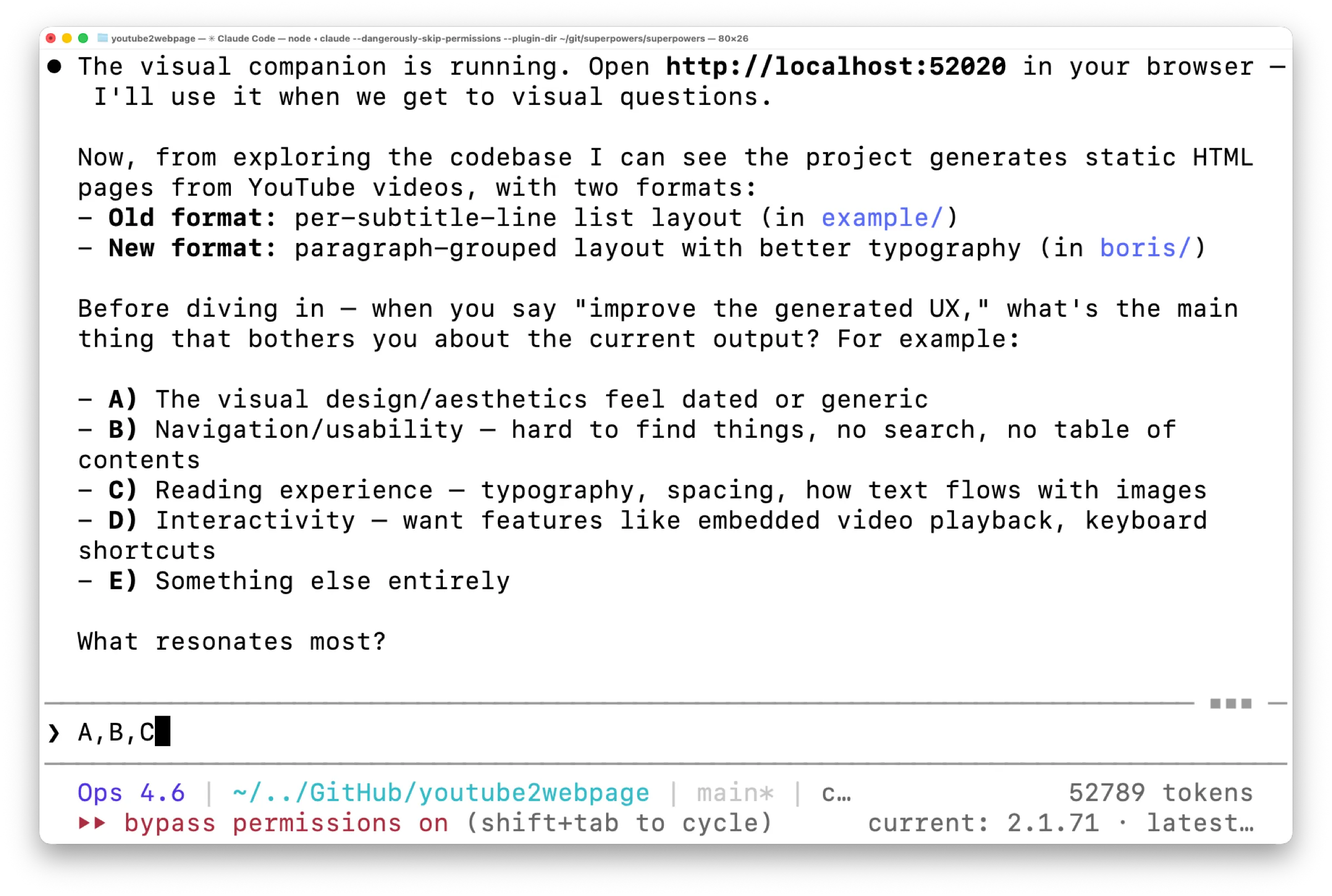Click the three squares indicator on the divider
The width and height of the screenshot is (1332, 896).
tap(1231, 703)
